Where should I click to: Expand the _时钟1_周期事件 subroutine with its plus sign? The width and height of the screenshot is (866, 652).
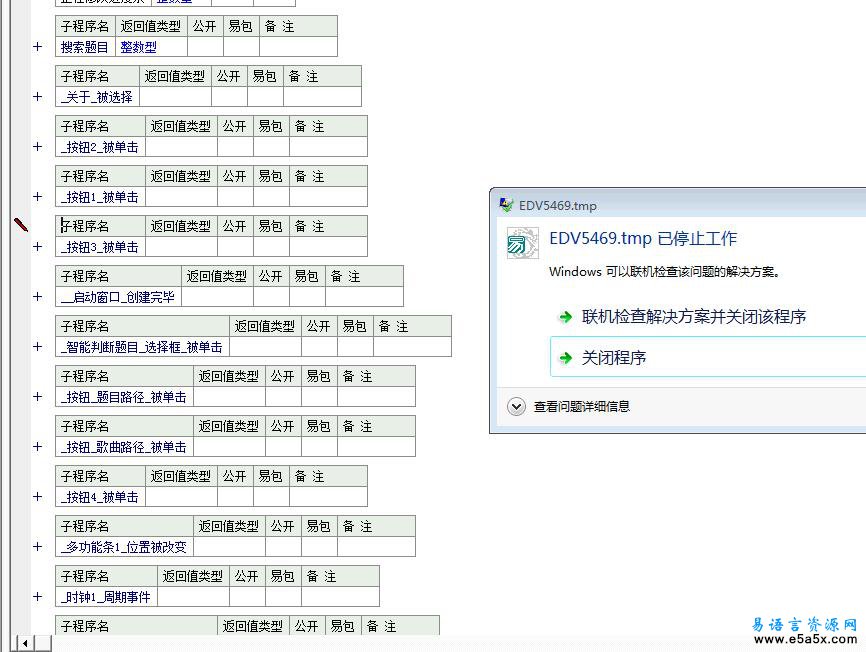tap(38, 597)
